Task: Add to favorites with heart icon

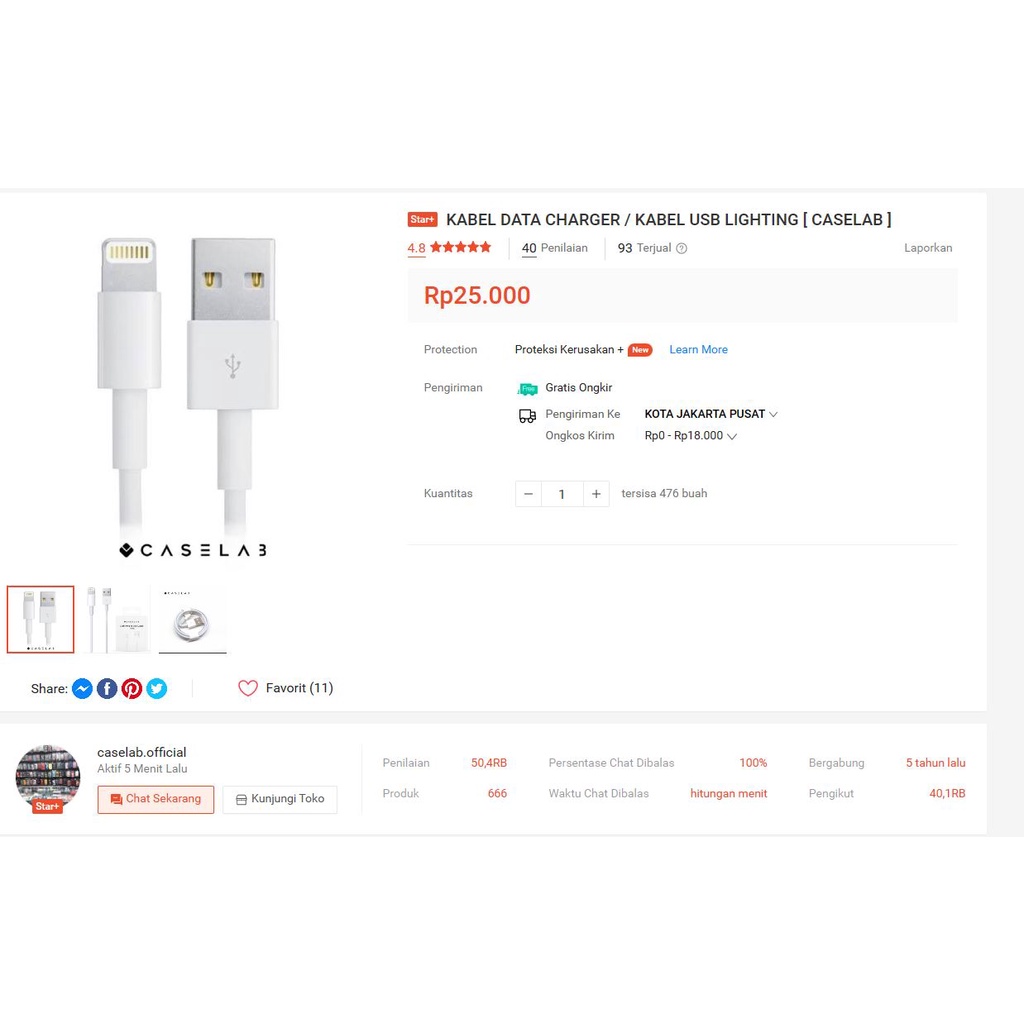Action: [248, 688]
